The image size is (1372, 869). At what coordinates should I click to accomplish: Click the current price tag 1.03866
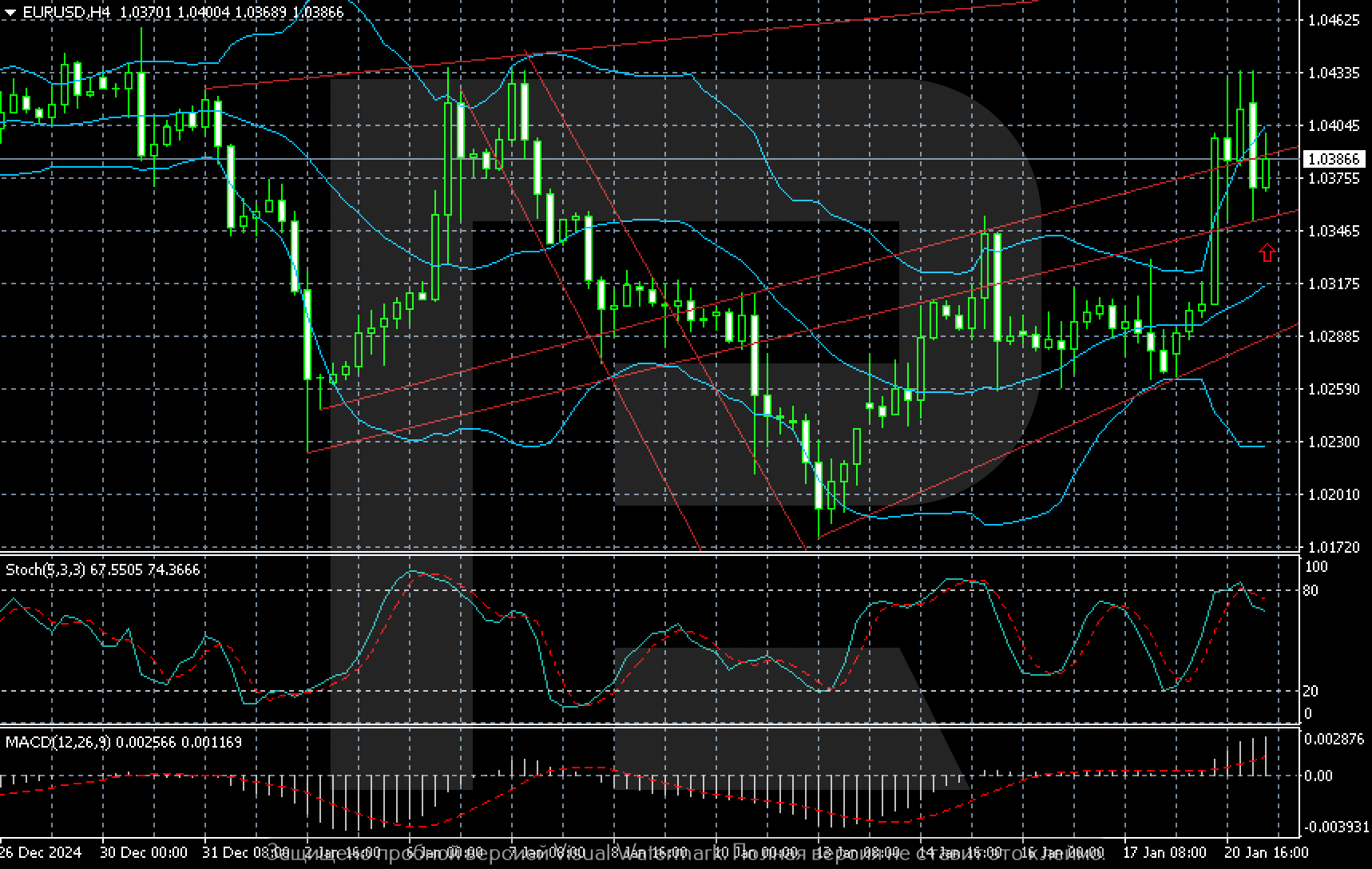click(x=1332, y=159)
